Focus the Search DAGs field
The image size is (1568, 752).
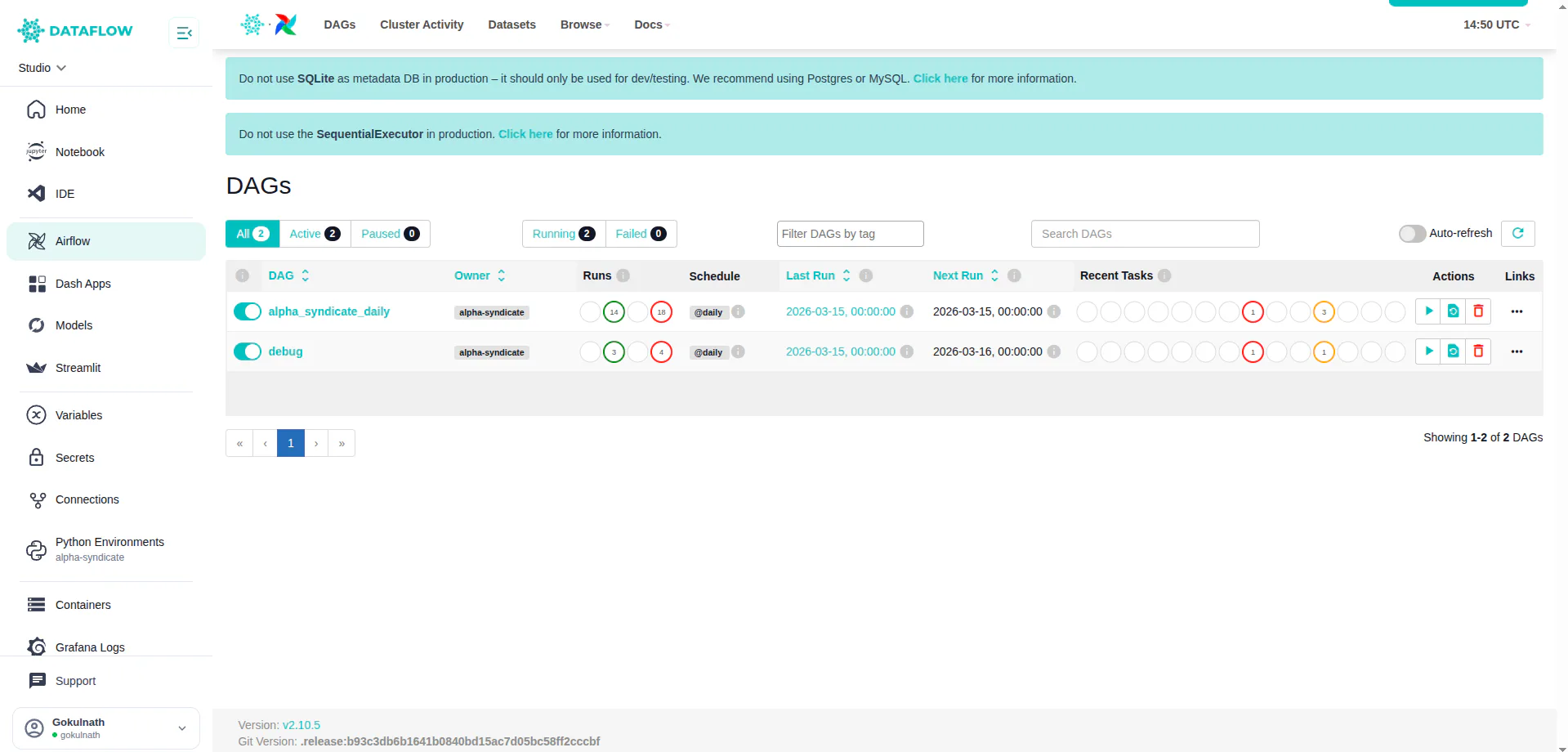1145,234
